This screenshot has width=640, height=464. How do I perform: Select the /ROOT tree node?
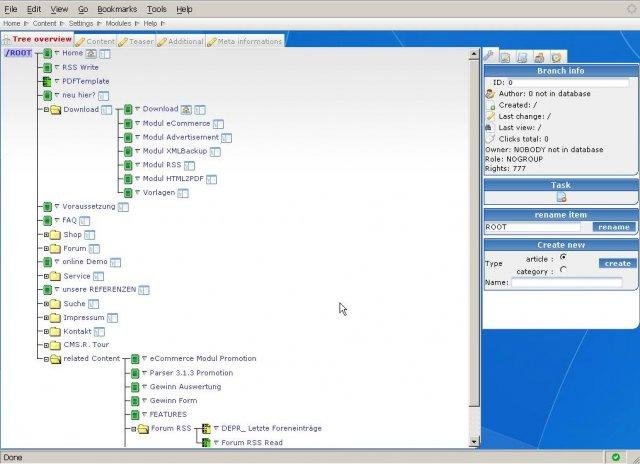click(18, 53)
